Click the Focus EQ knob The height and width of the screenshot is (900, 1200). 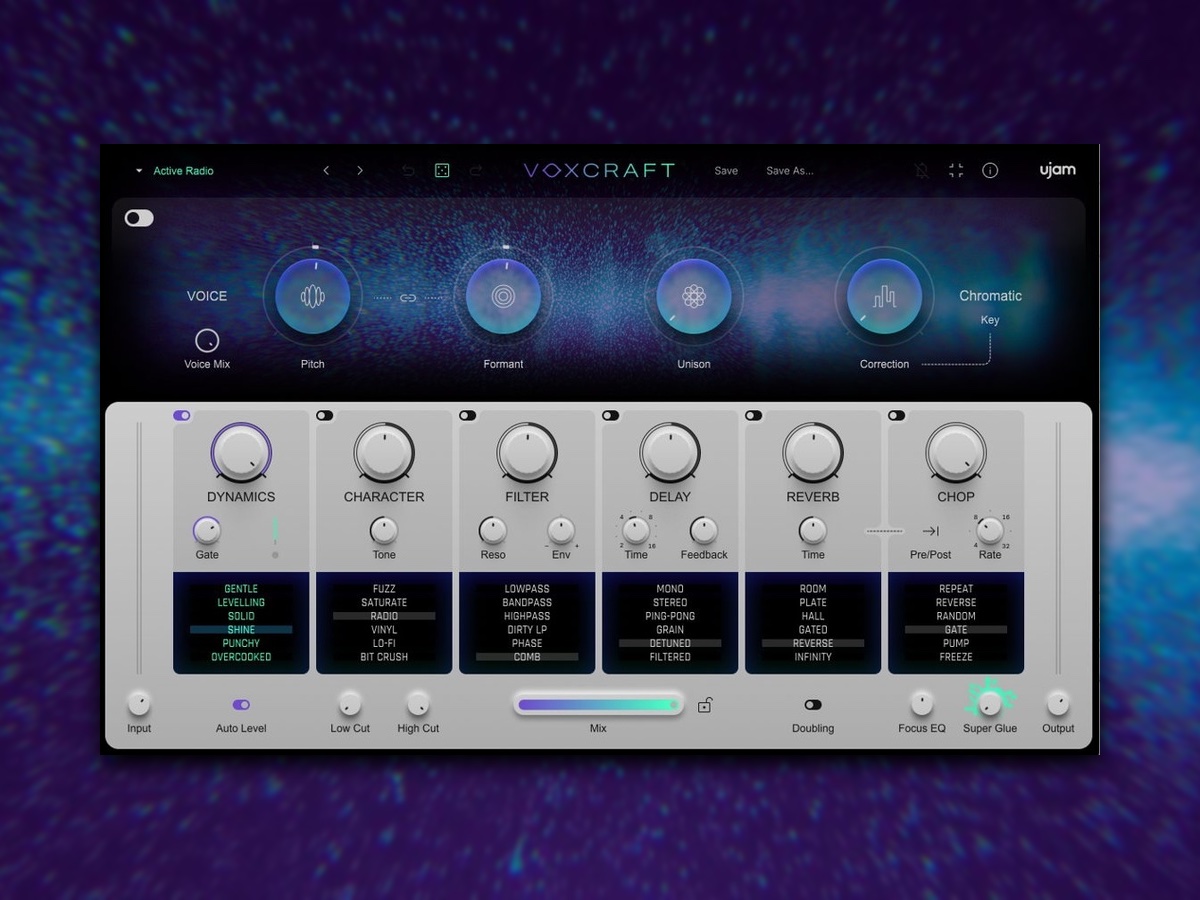click(922, 704)
